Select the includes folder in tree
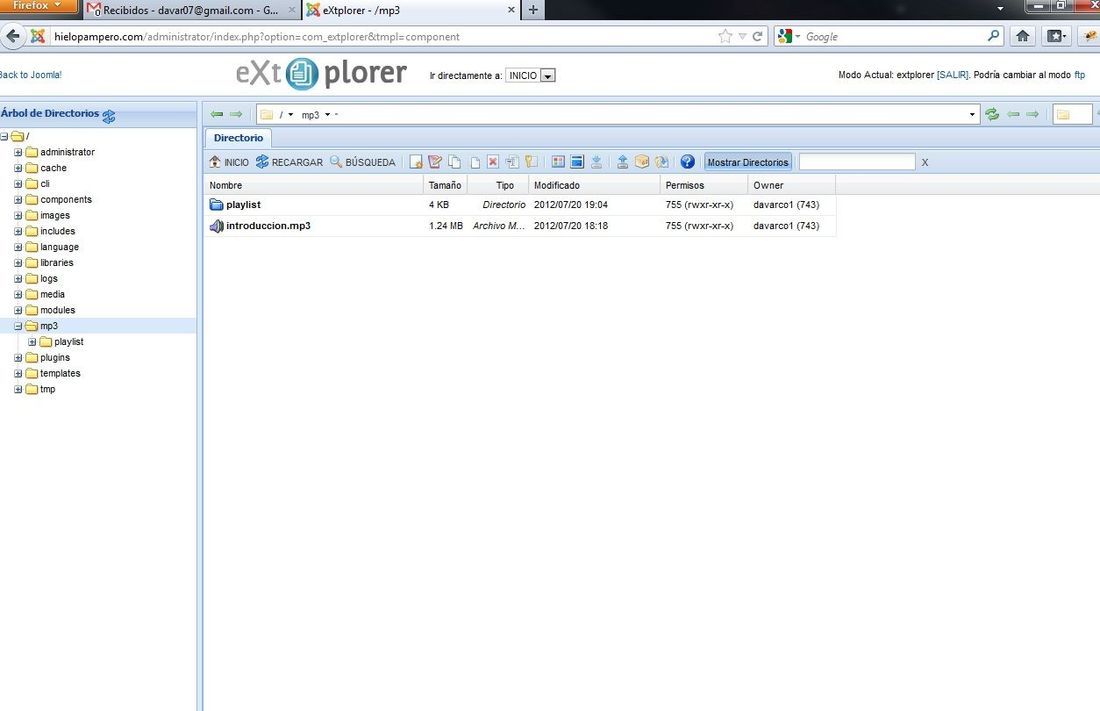Image resolution: width=1100 pixels, height=711 pixels. point(58,231)
